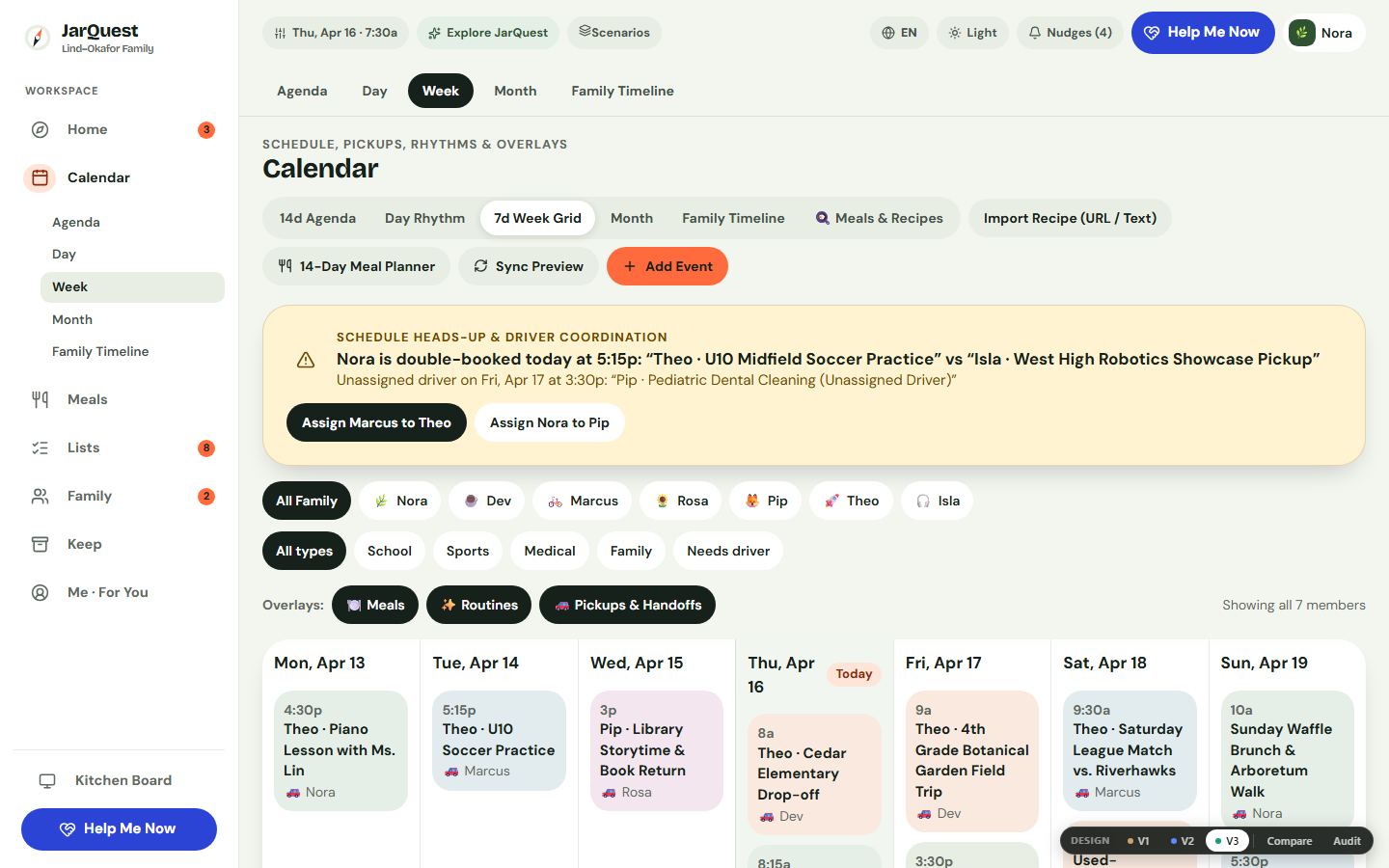Click the orange Add Event button
1389x868 pixels.
tap(667, 266)
